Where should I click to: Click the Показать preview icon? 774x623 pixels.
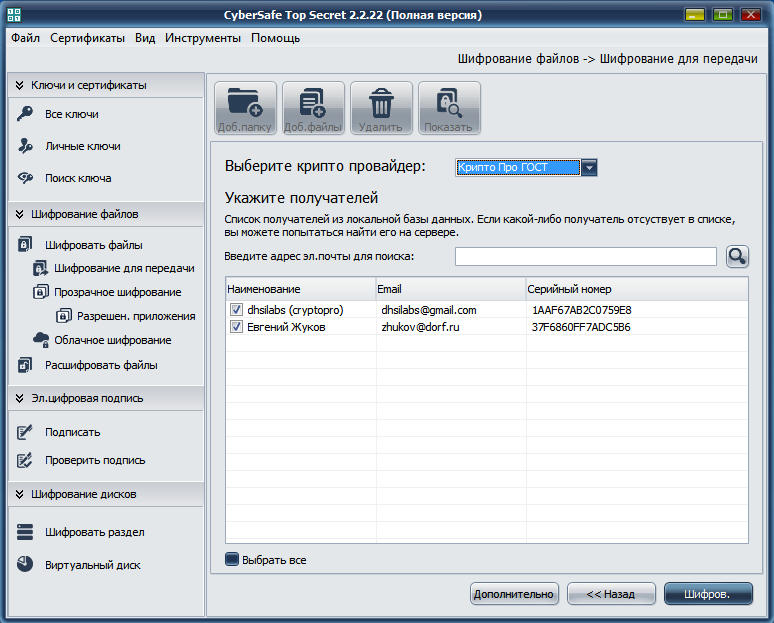pyautogui.click(x=449, y=103)
